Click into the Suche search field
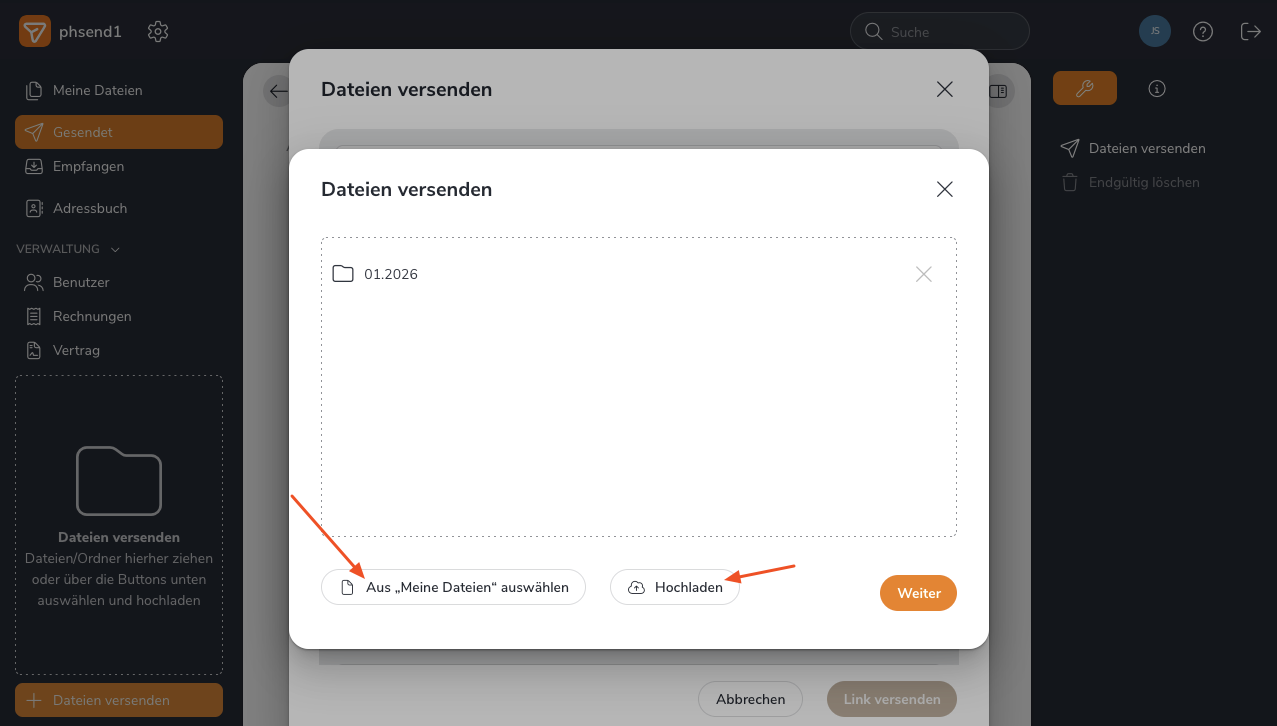 tap(950, 32)
